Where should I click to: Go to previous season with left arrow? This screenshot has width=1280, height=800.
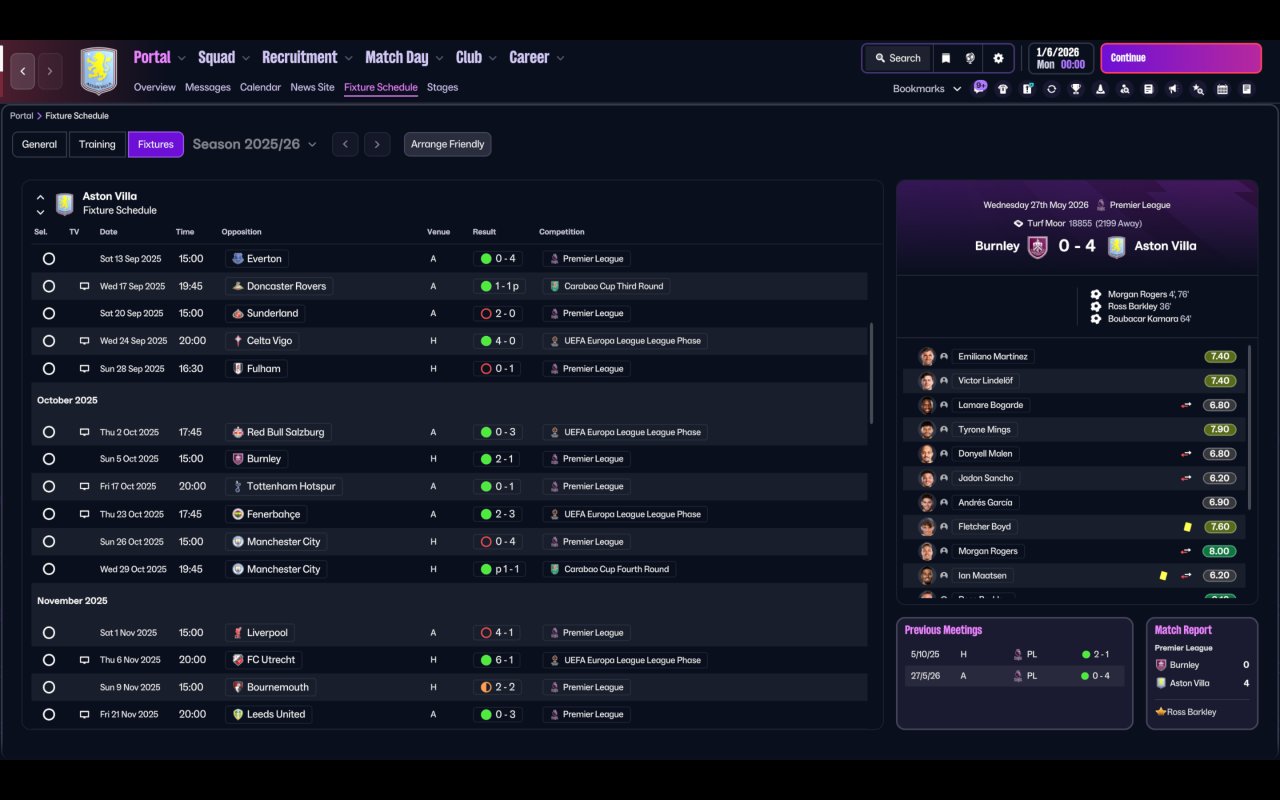click(345, 145)
